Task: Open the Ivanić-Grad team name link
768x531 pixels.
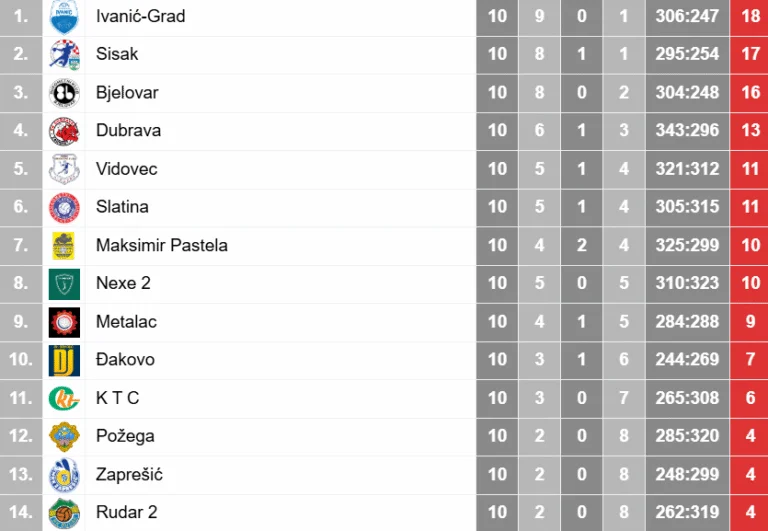Action: click(140, 16)
